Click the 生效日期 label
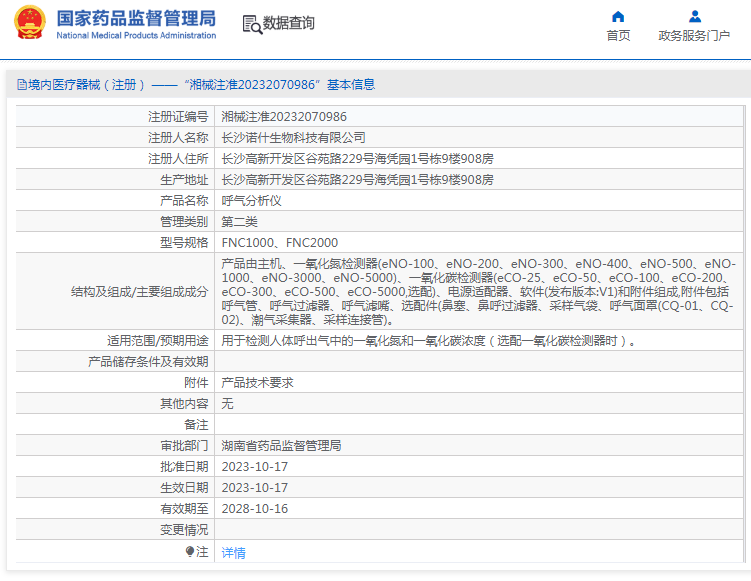The width and height of the screenshot is (751, 581). pos(184,488)
